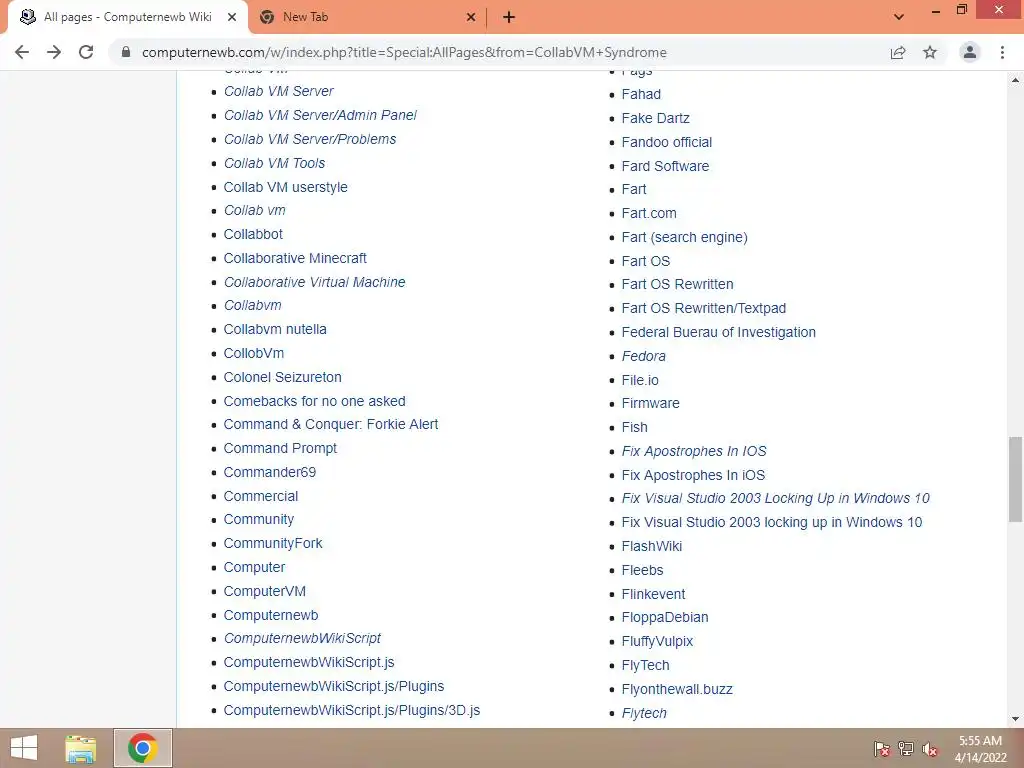Viewport: 1024px width, 768px height.
Task: Open Command & Conquer: Forkie Alert
Action: tap(330, 424)
